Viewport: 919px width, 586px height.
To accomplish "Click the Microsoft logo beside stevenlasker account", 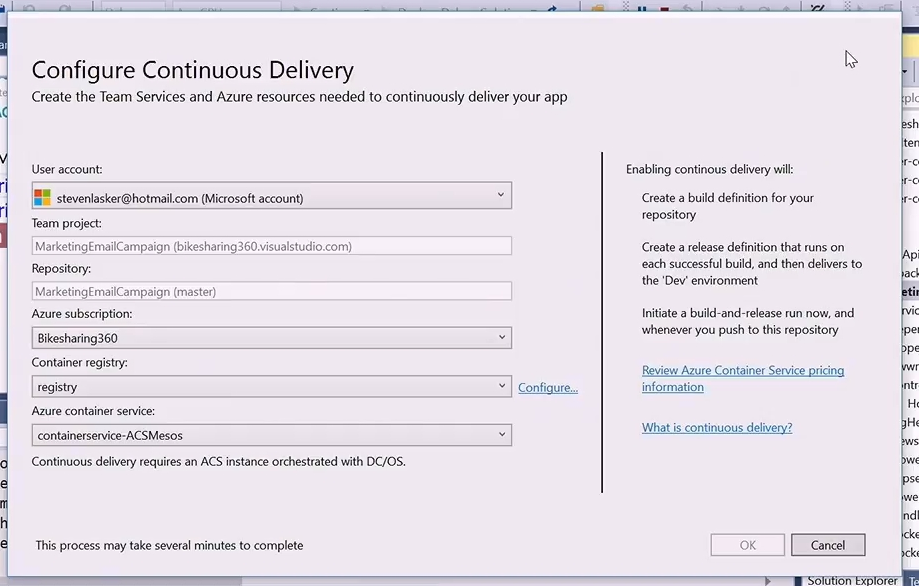I will tap(42, 198).
